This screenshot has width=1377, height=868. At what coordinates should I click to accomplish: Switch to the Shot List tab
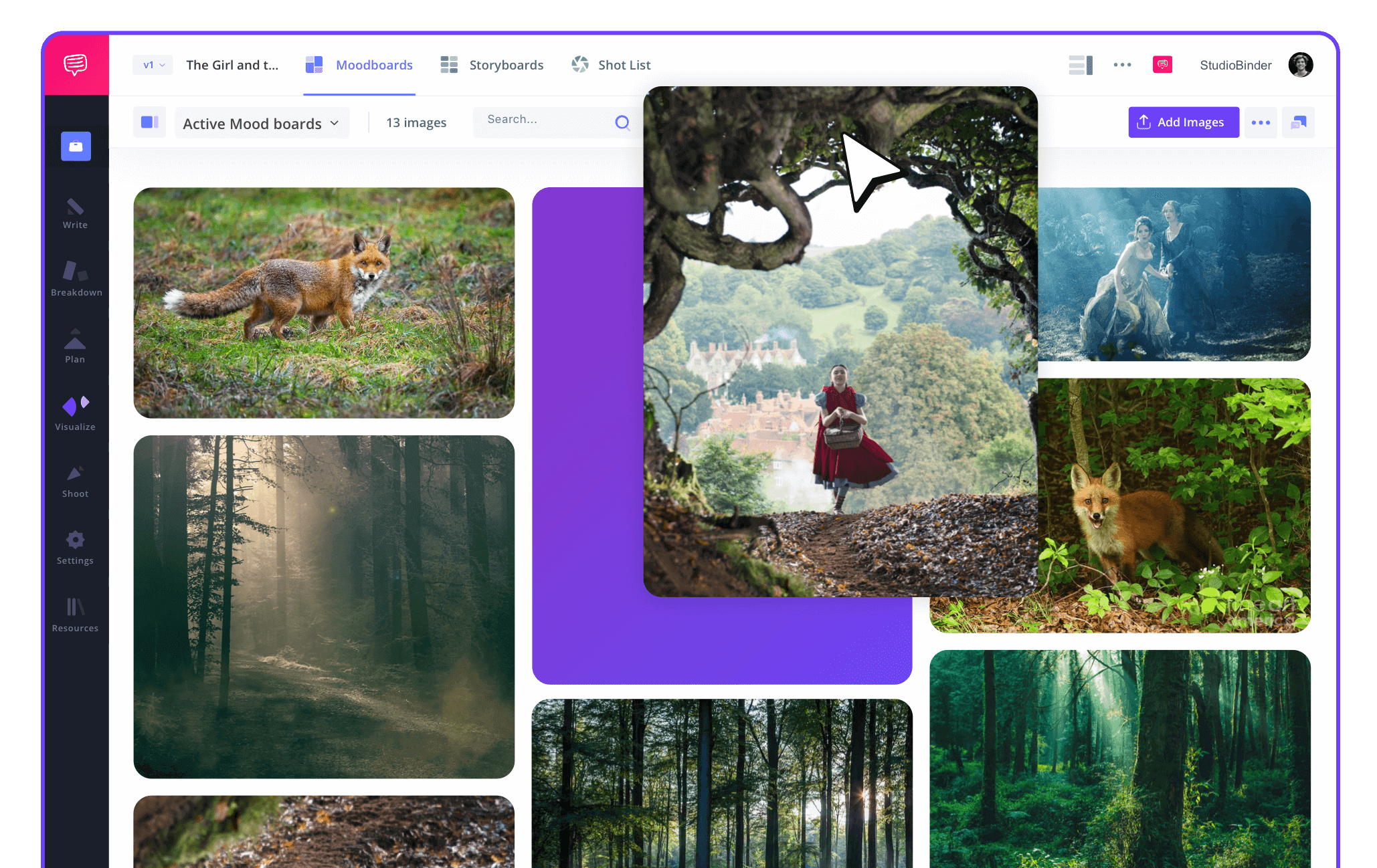(611, 65)
